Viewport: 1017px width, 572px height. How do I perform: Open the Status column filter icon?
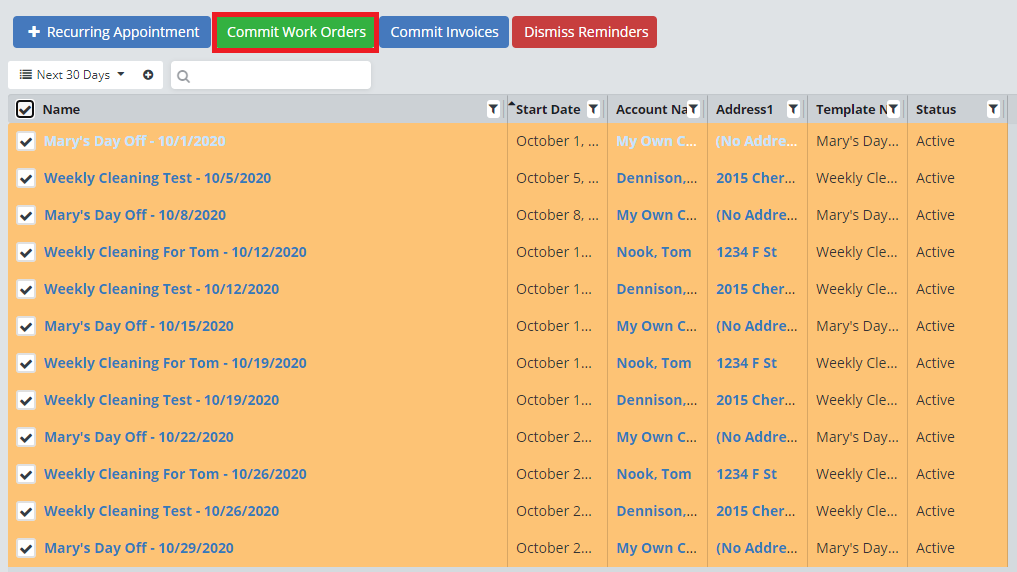pos(993,109)
